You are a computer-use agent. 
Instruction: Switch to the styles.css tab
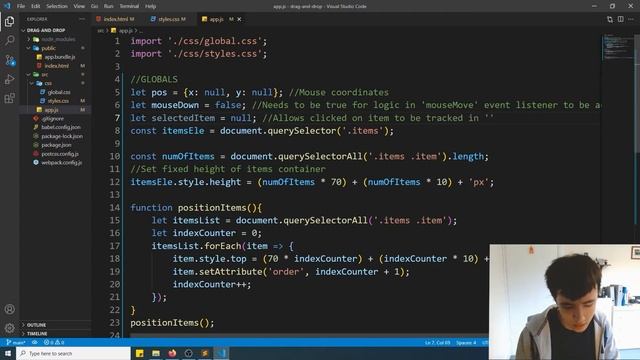[168, 19]
